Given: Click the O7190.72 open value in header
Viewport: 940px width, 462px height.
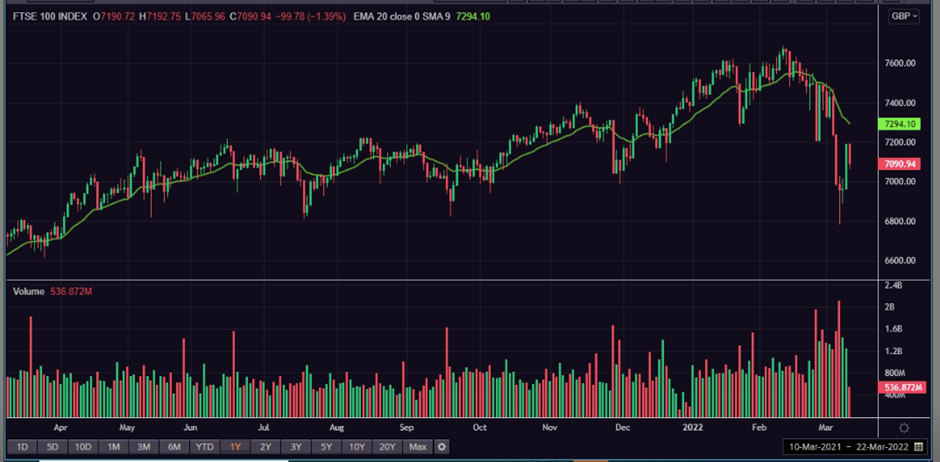Looking at the screenshot, I should coord(114,17).
